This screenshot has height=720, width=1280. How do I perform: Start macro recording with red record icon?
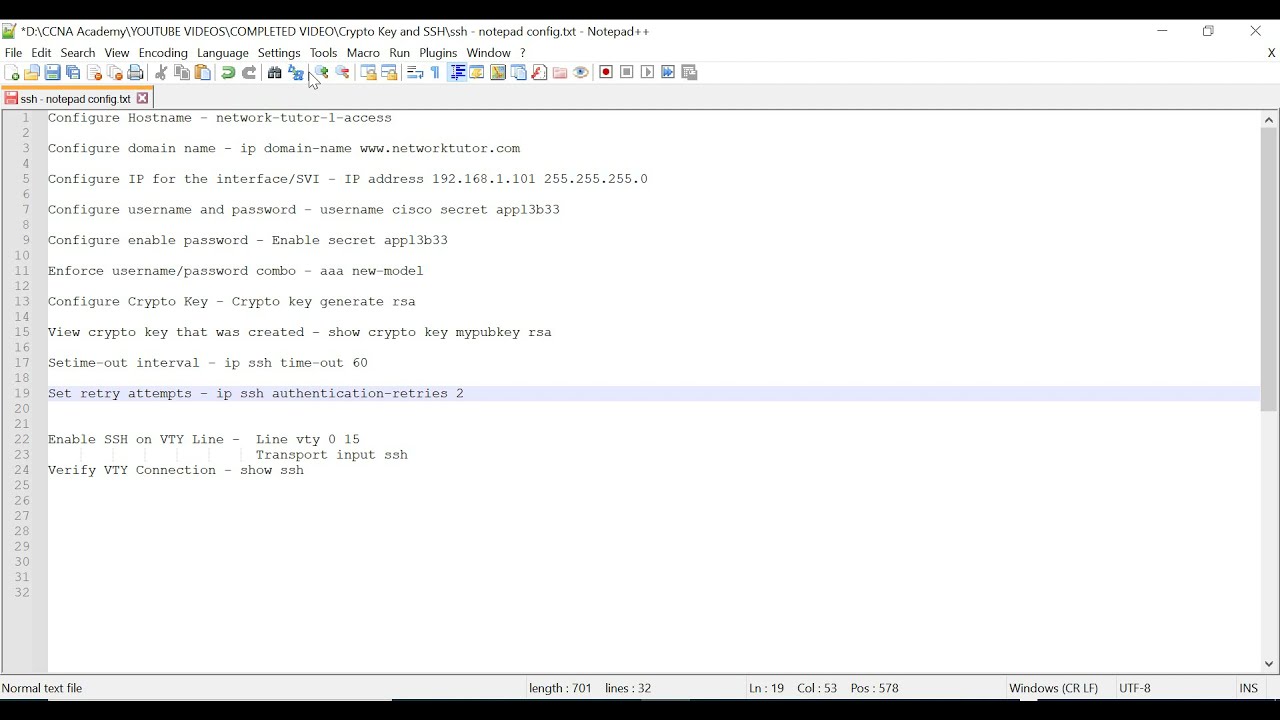click(606, 73)
